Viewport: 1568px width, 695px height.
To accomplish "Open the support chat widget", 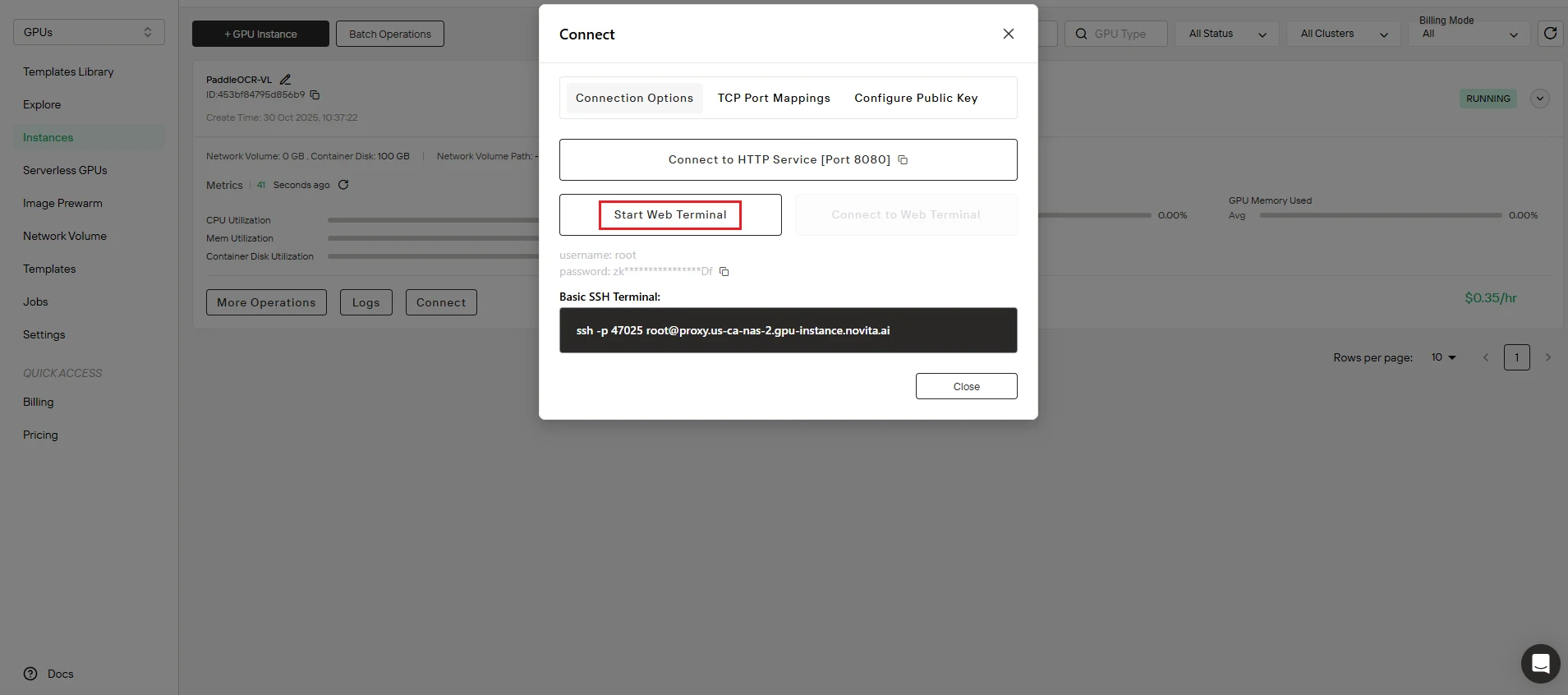I will (x=1540, y=663).
